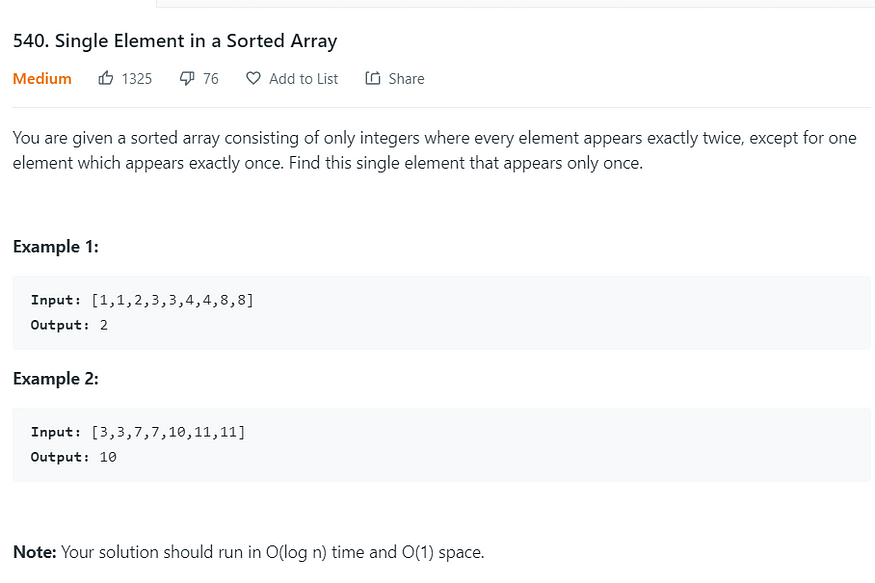Open the Add to List link

tap(304, 79)
